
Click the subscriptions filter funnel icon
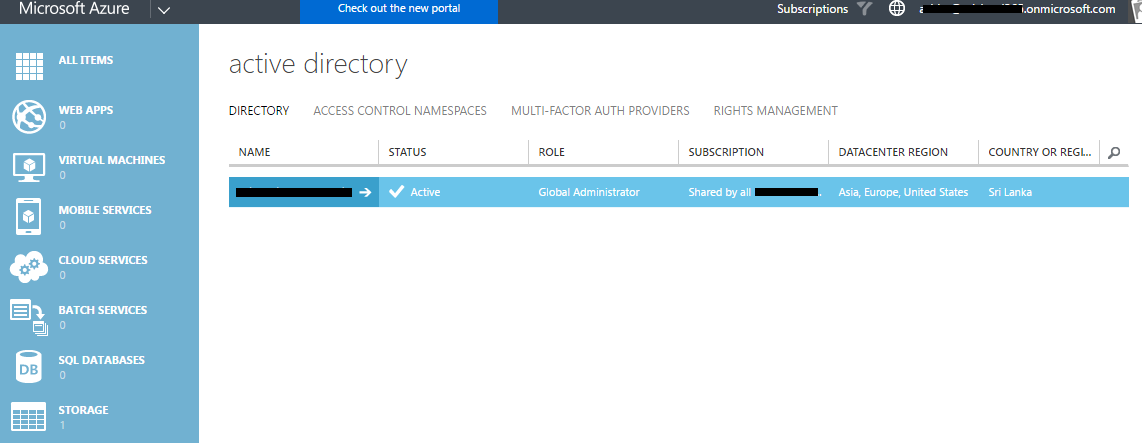pos(865,9)
